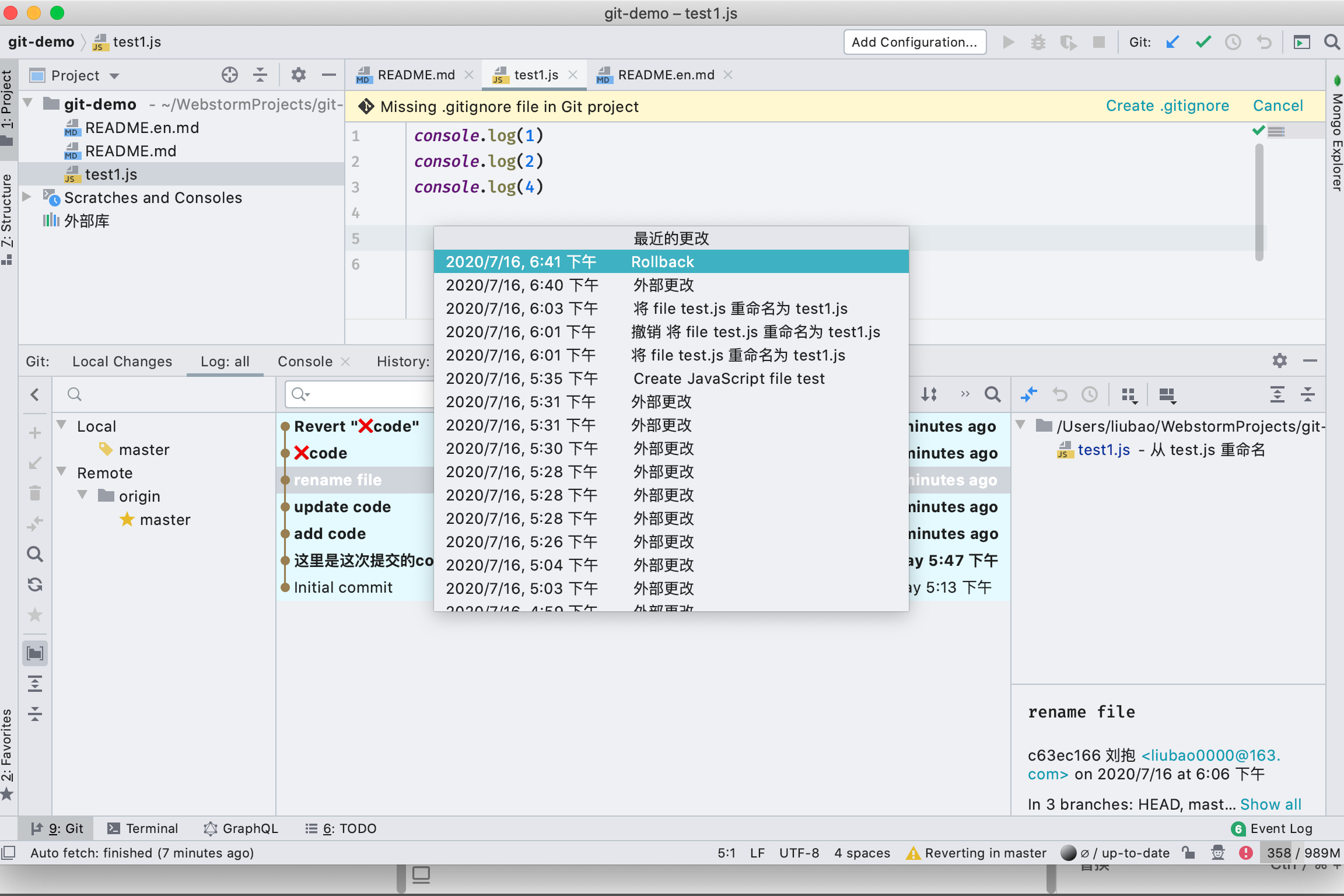This screenshot has height=896, width=1344.
Task: Click the memory indicator 358 / 989M
Action: 1303,853
